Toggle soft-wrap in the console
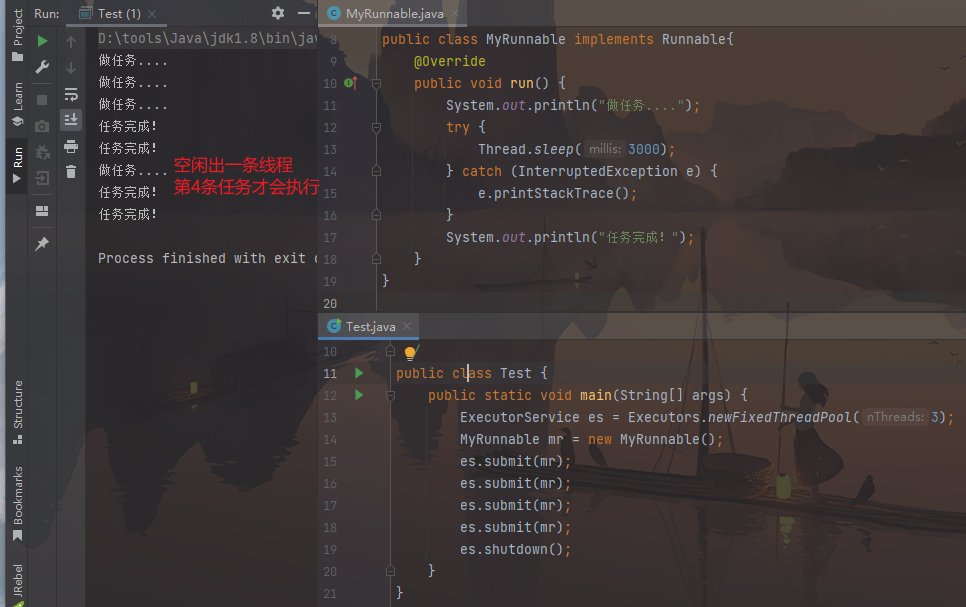Image resolution: width=966 pixels, height=607 pixels. click(71, 94)
